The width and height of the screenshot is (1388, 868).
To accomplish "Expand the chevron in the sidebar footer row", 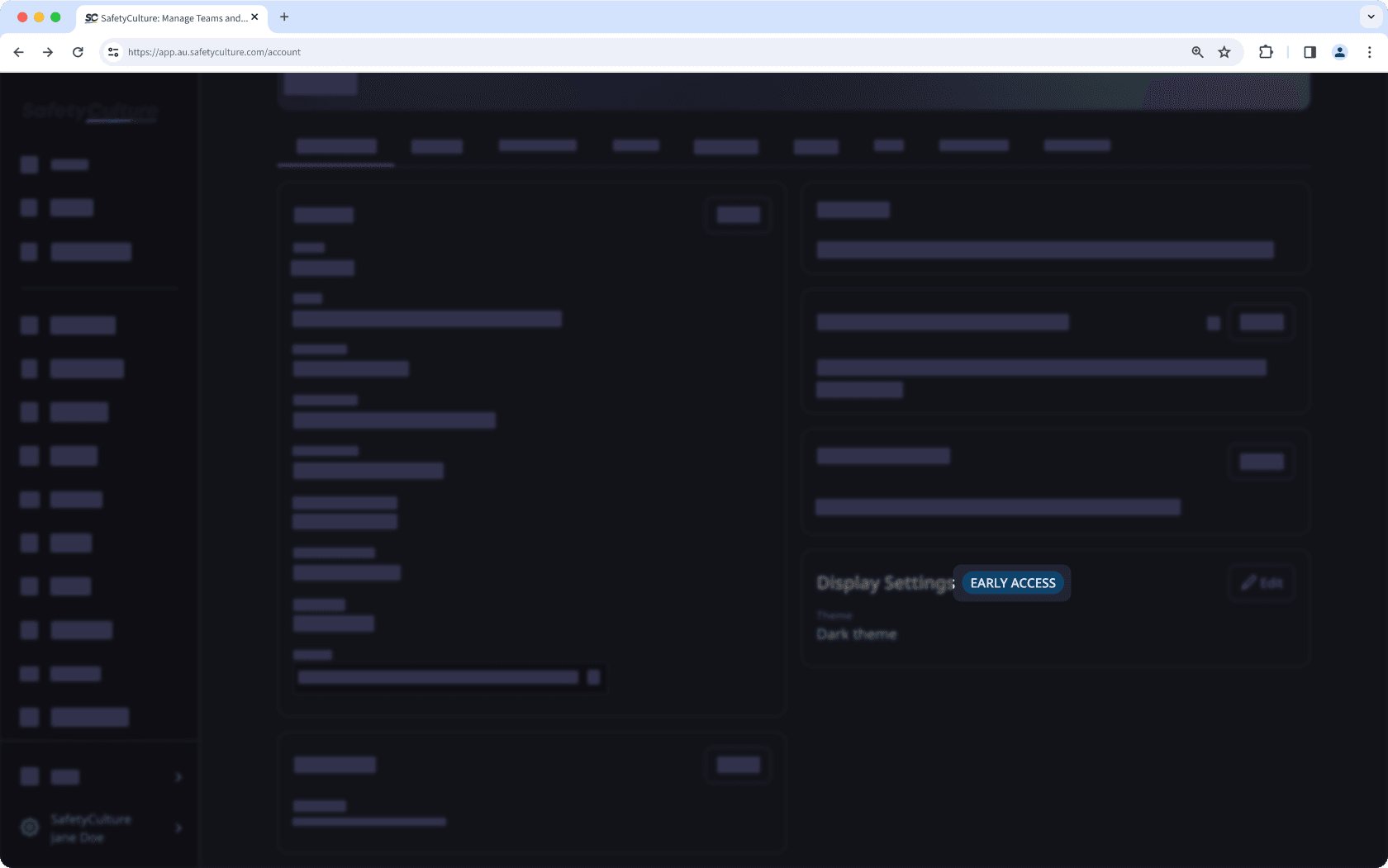I will point(177,777).
